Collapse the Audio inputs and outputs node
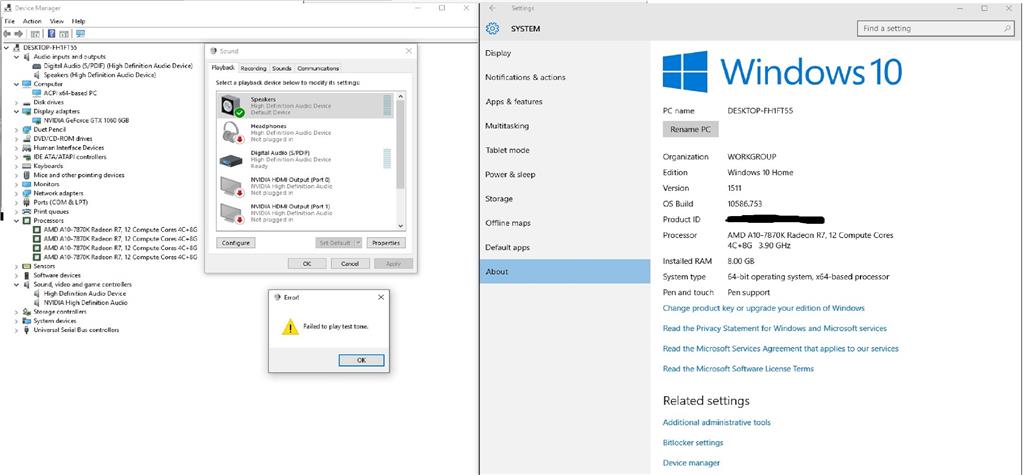This screenshot has width=1024, height=475. [x=16, y=57]
